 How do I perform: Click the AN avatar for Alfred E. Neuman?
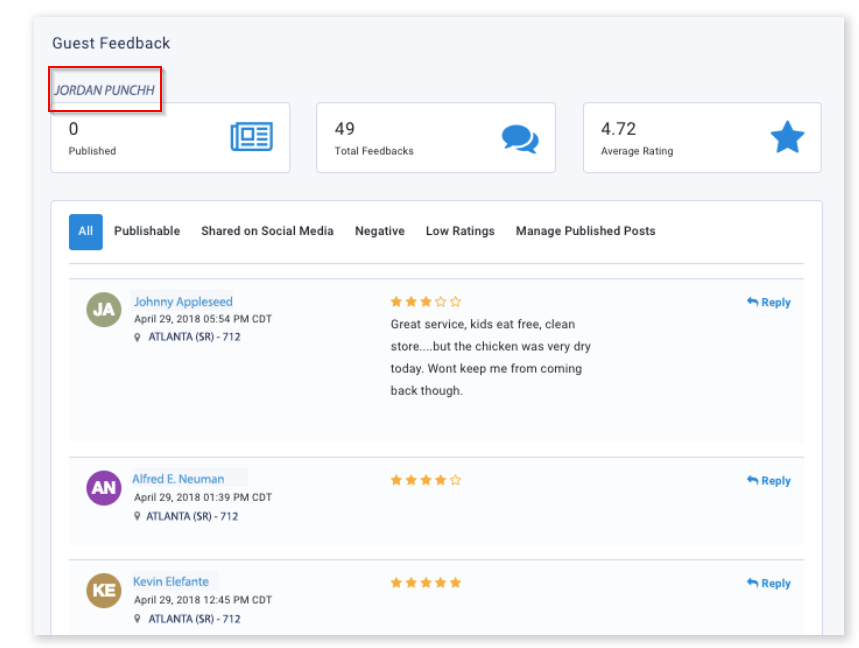click(x=103, y=489)
